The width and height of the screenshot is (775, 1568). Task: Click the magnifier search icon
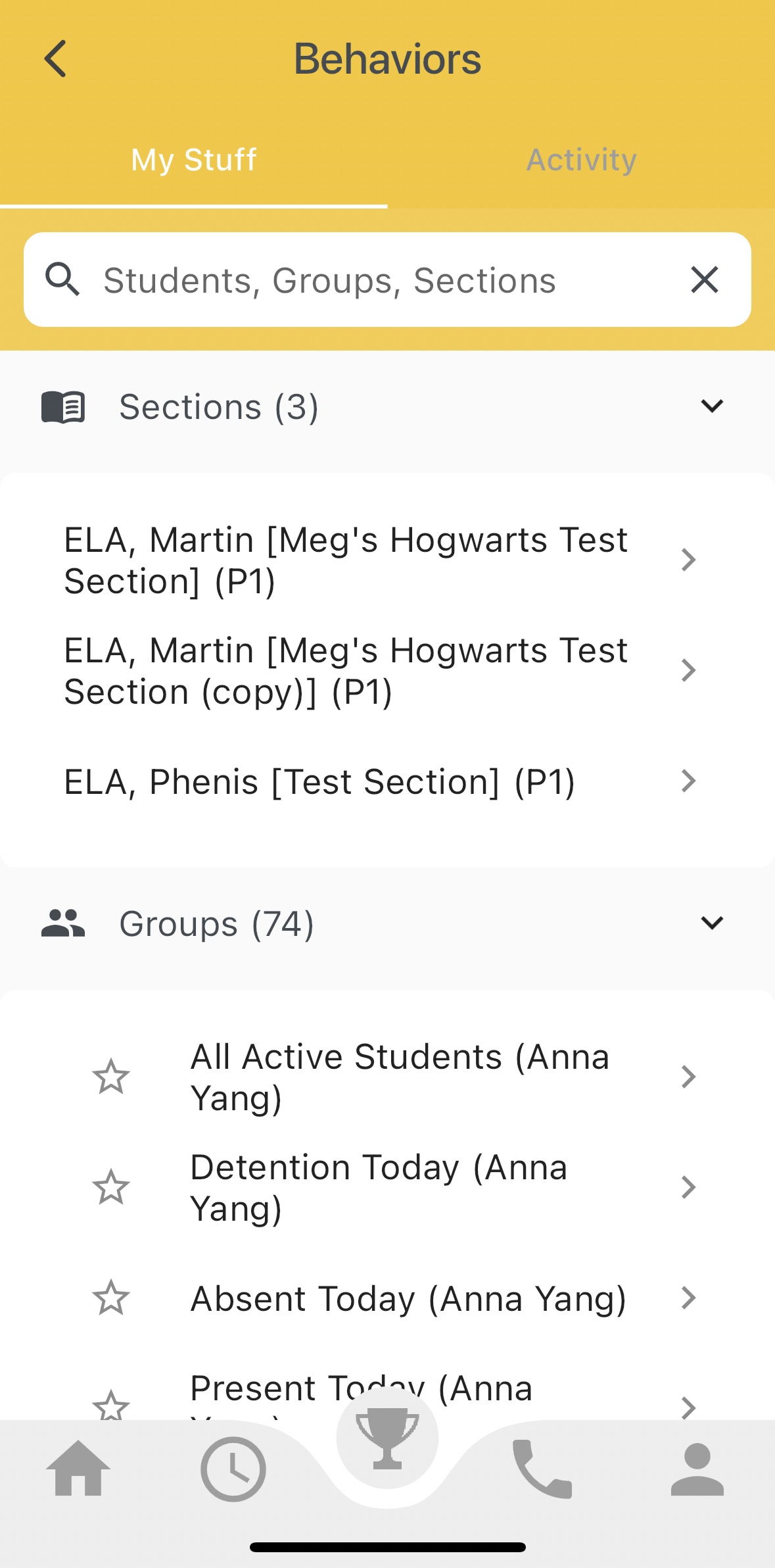(62, 280)
